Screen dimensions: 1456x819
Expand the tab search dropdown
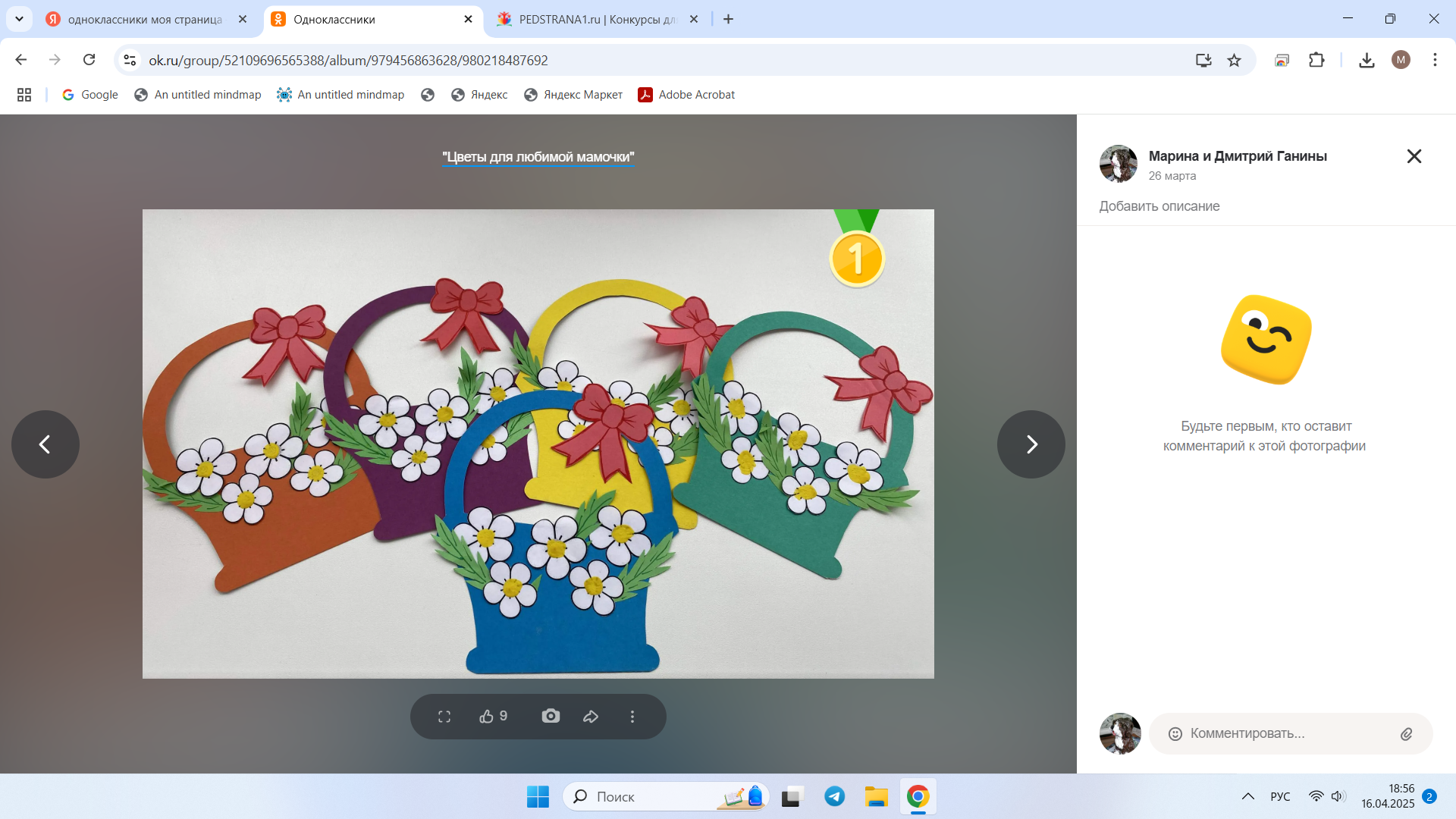[19, 19]
